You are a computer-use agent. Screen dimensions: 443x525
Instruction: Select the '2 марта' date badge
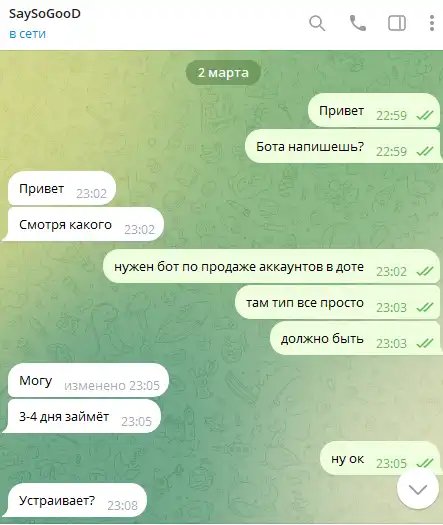tap(223, 73)
